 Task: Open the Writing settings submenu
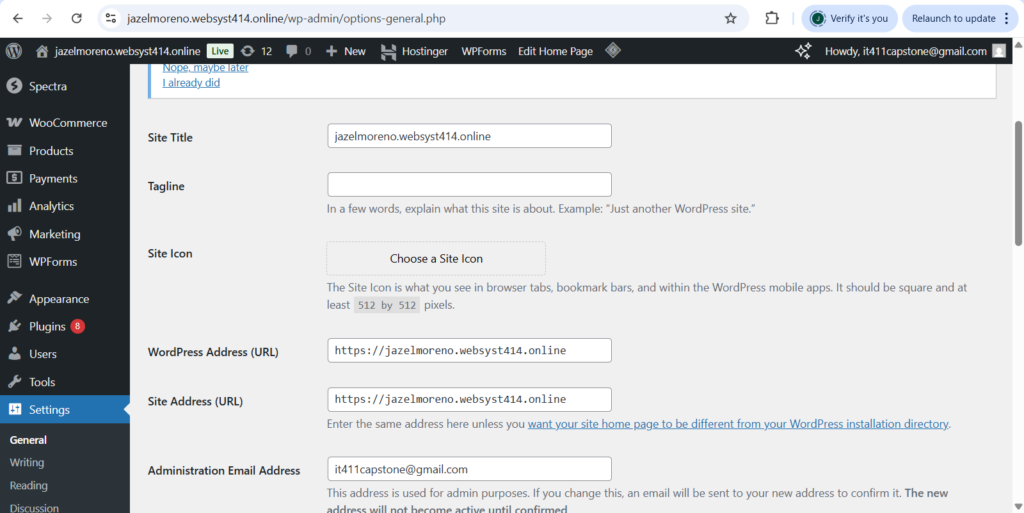coord(27,463)
